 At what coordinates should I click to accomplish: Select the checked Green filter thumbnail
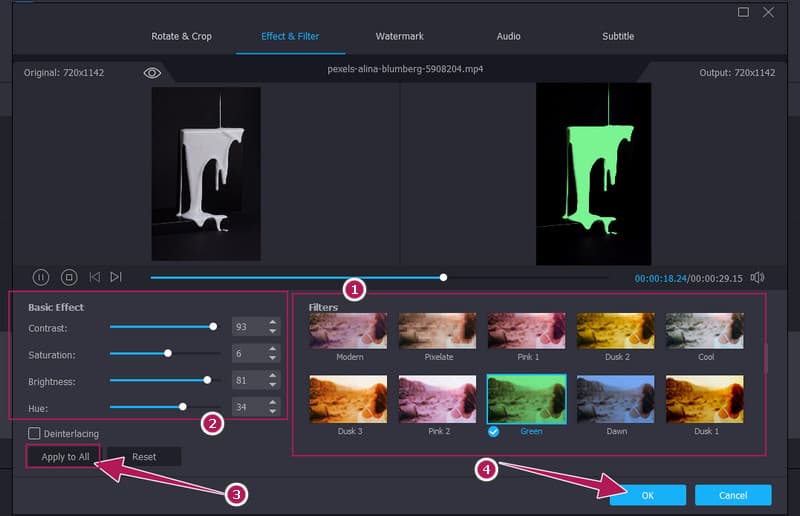click(526, 400)
